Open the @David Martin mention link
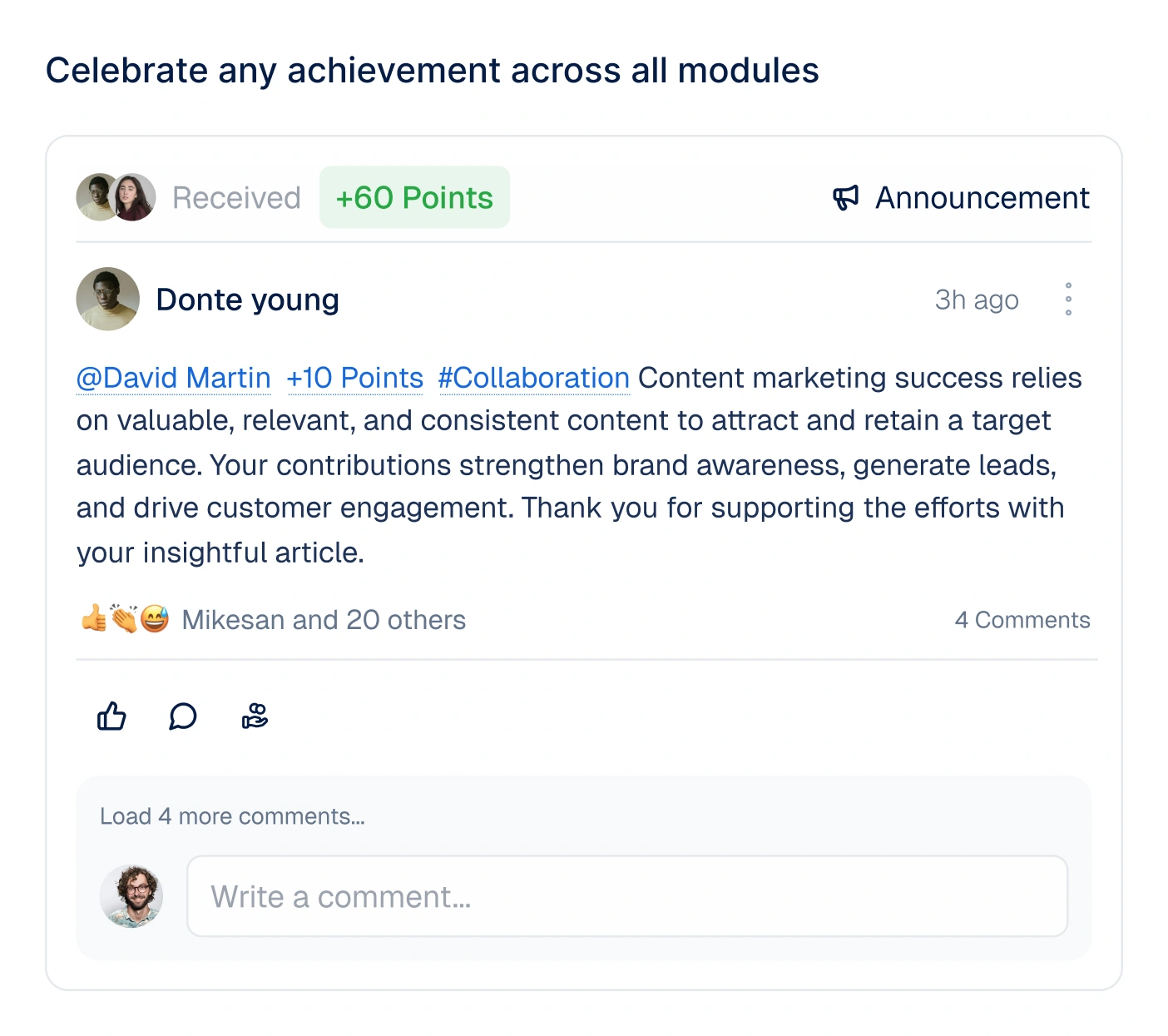 173,378
